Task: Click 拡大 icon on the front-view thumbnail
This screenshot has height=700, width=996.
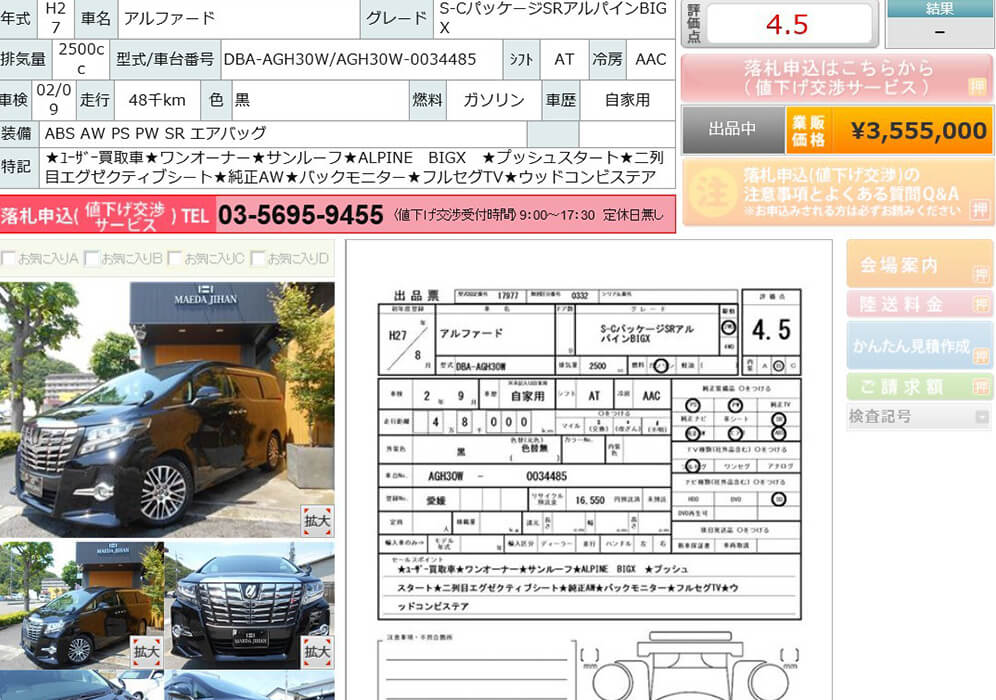Action: click(317, 652)
